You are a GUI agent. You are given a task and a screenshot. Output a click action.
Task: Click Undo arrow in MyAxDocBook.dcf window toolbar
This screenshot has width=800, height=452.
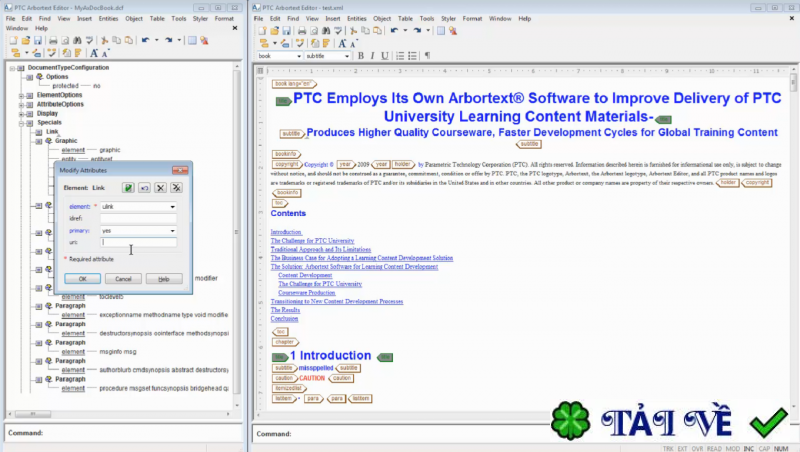point(145,40)
